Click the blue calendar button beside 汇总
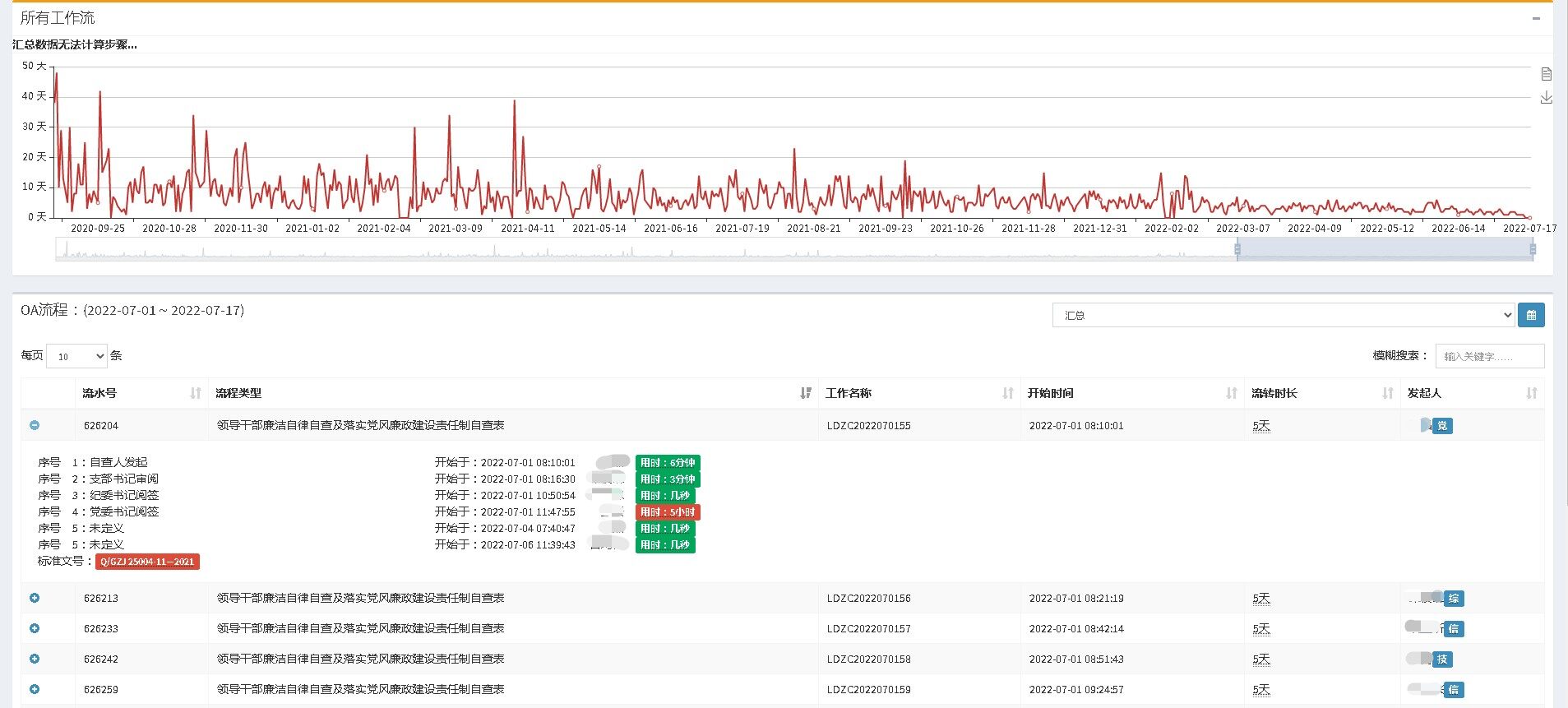 point(1530,315)
